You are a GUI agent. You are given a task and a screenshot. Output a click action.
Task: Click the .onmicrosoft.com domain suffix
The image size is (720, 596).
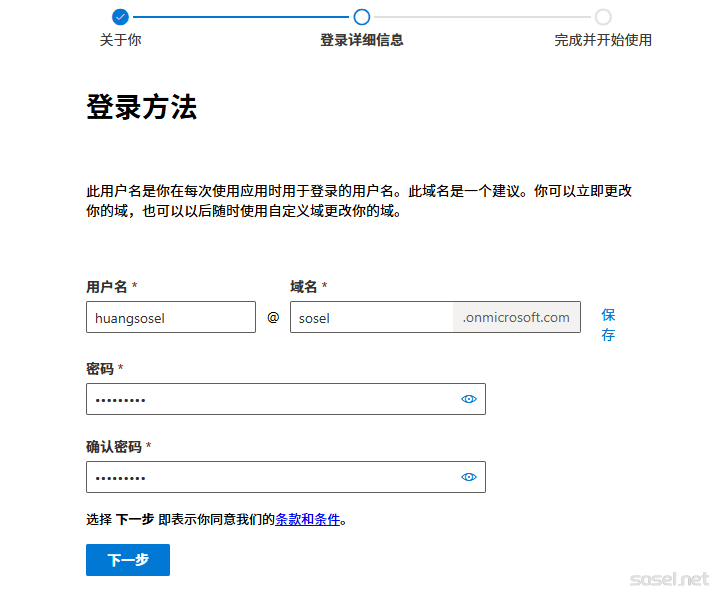pos(516,318)
